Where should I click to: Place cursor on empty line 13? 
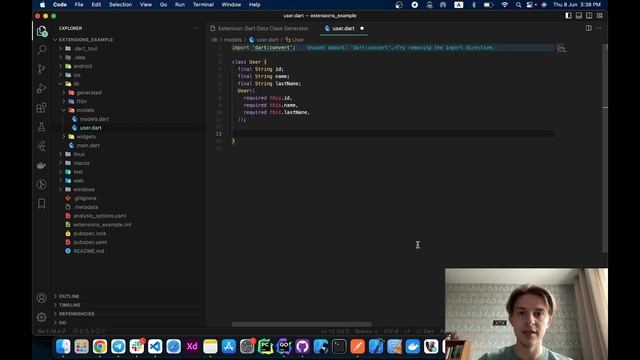click(392, 134)
